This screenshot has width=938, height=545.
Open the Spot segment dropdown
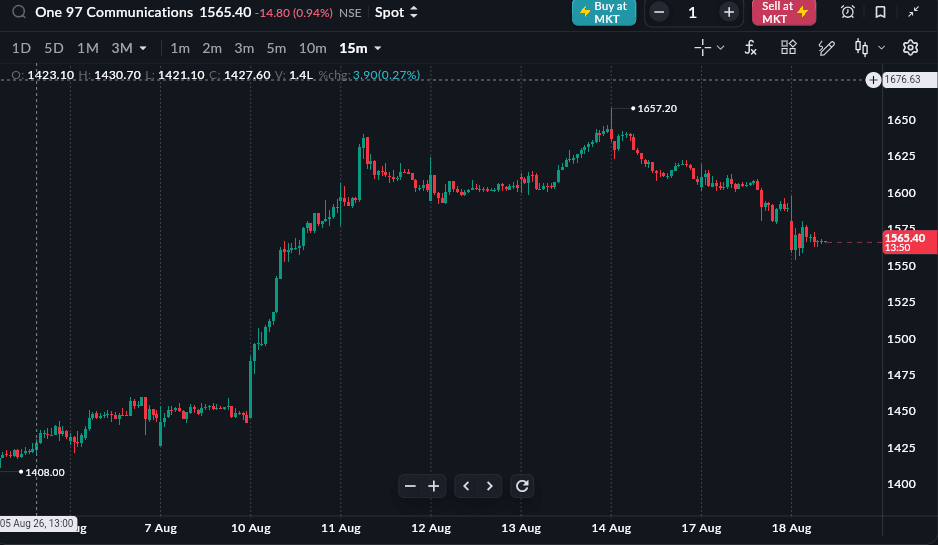[396, 12]
